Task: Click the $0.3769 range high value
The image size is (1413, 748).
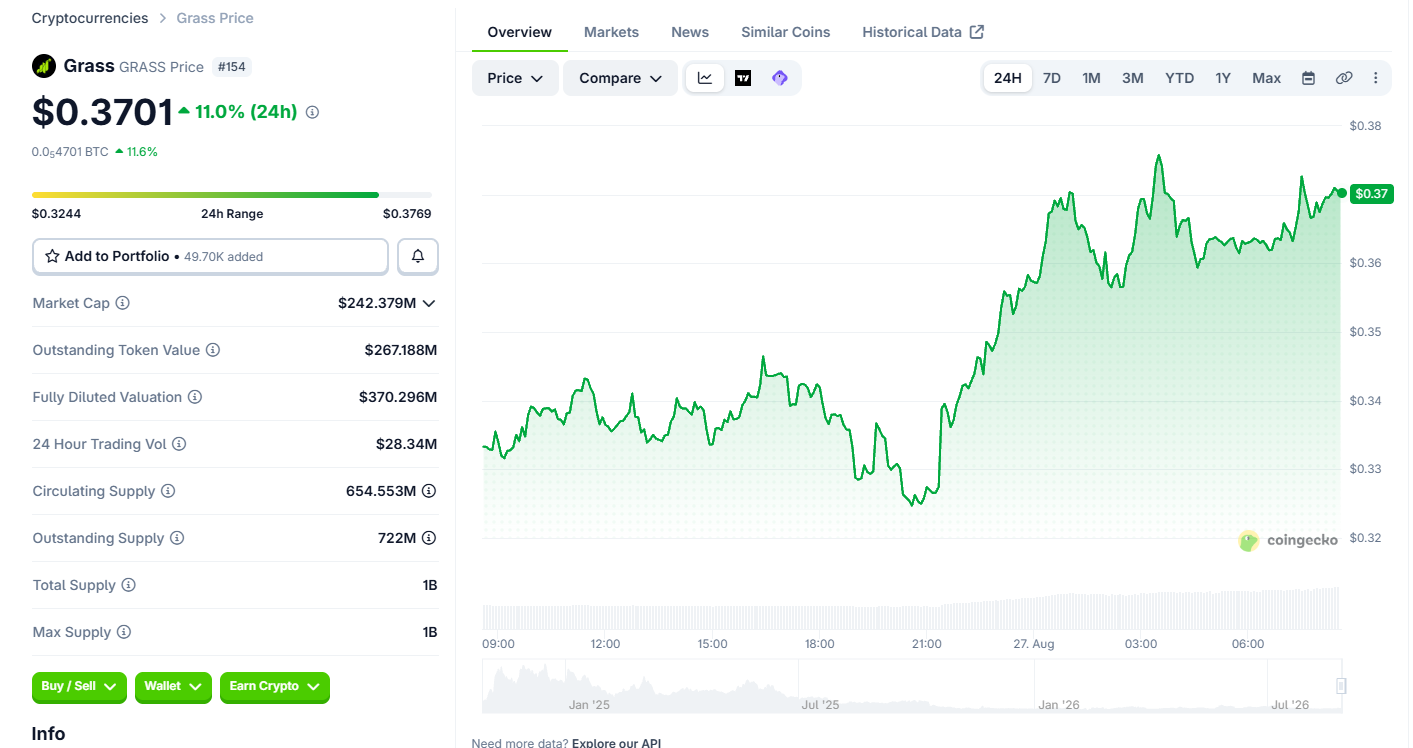Action: [407, 214]
